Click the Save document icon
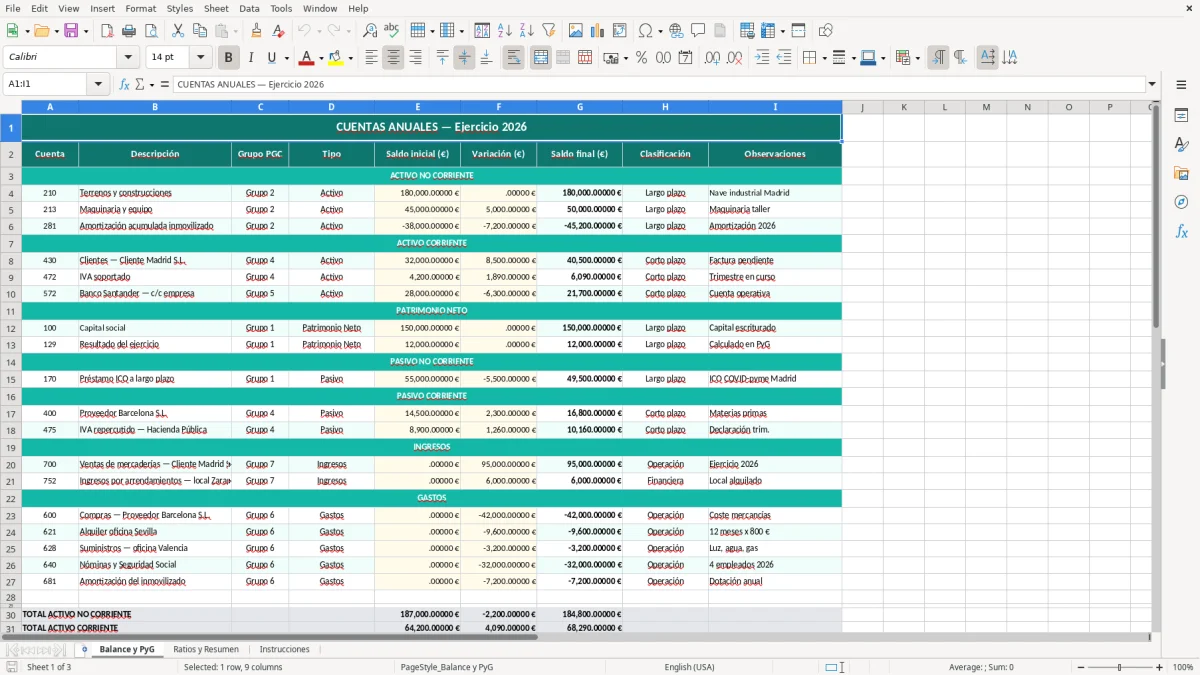 pyautogui.click(x=71, y=31)
